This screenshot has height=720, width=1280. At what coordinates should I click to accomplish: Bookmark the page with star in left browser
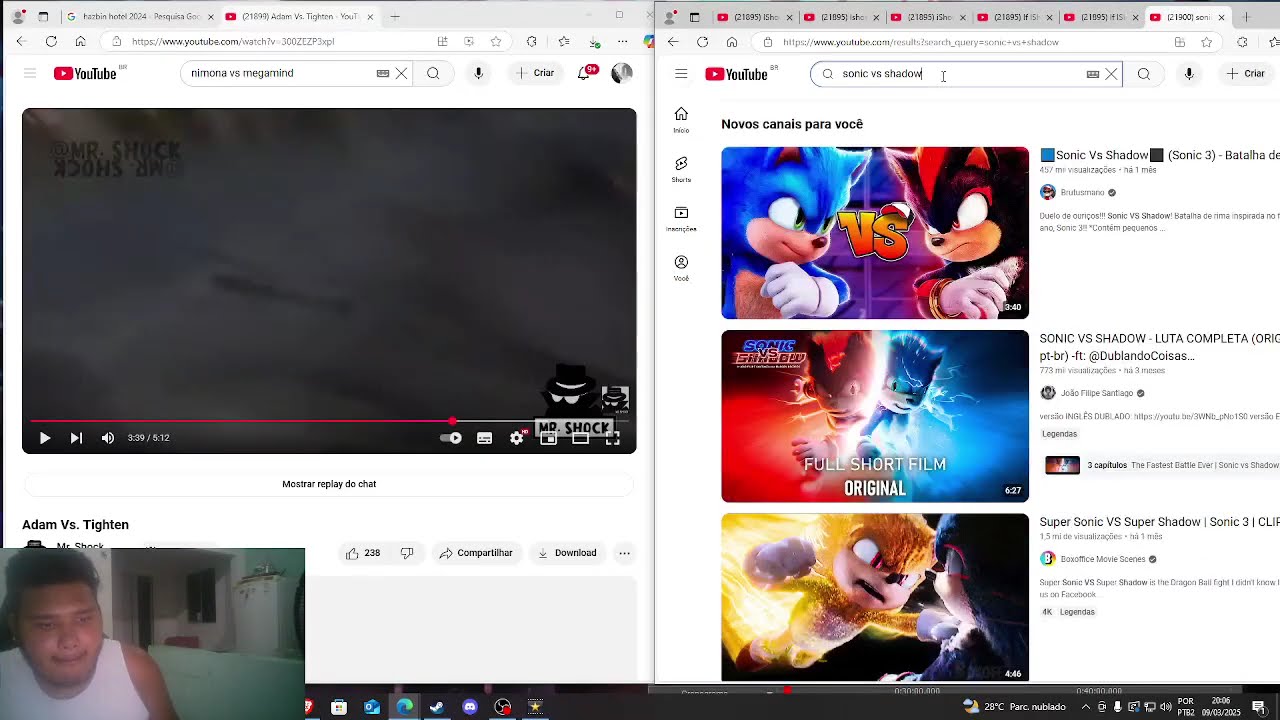tap(496, 42)
